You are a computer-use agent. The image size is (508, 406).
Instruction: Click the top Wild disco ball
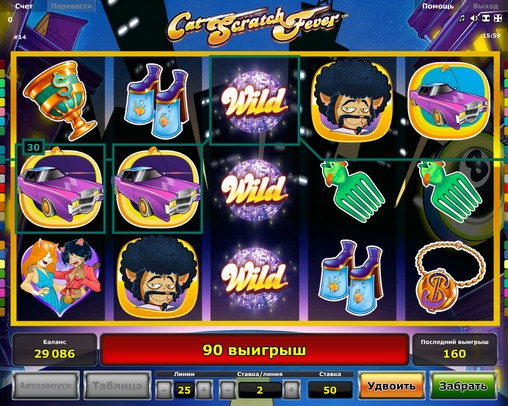pos(255,101)
